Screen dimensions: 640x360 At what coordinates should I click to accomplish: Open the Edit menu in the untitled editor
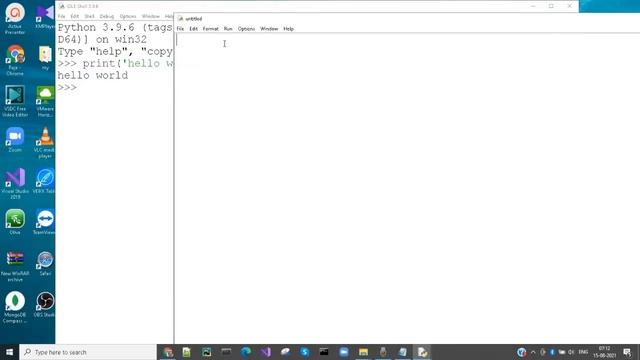coord(193,29)
